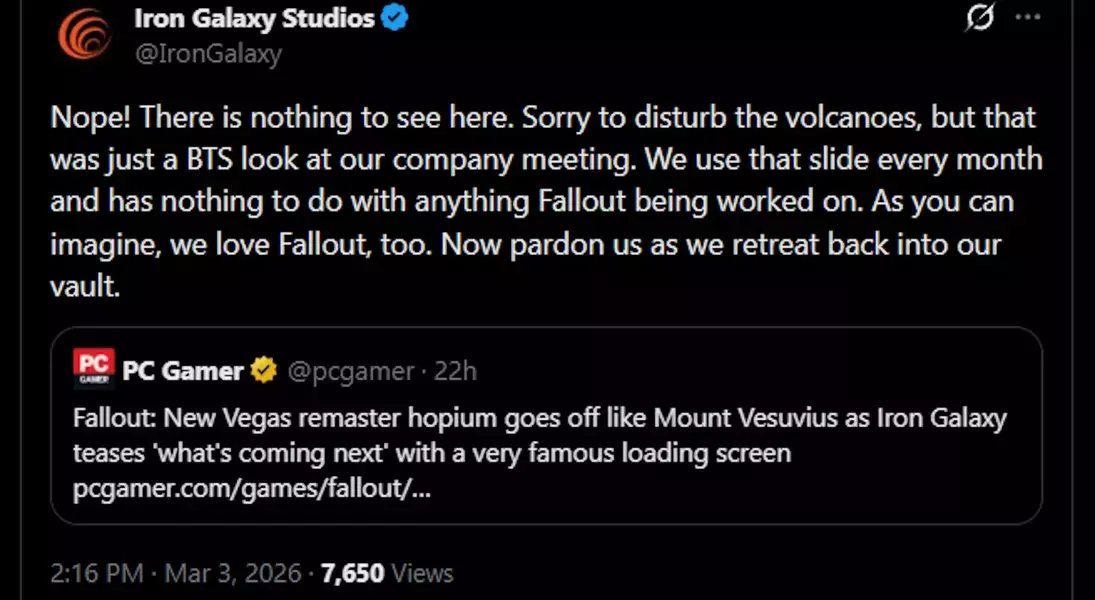The width and height of the screenshot is (1095, 600).
Task: Click the 2:16 PM post time
Action: pyautogui.click(x=96, y=573)
